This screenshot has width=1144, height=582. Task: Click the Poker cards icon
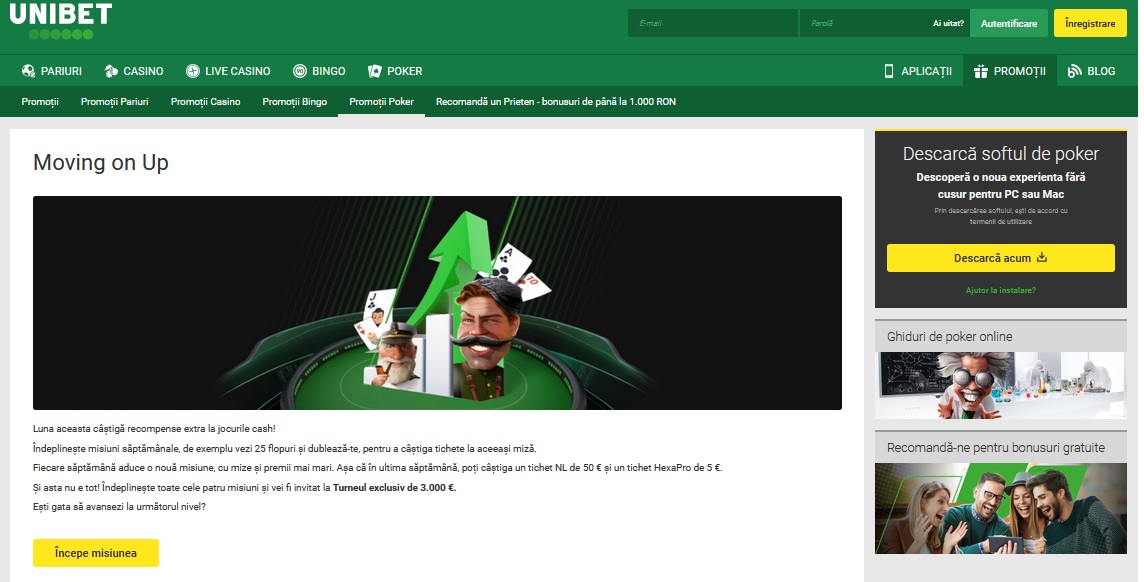(375, 71)
